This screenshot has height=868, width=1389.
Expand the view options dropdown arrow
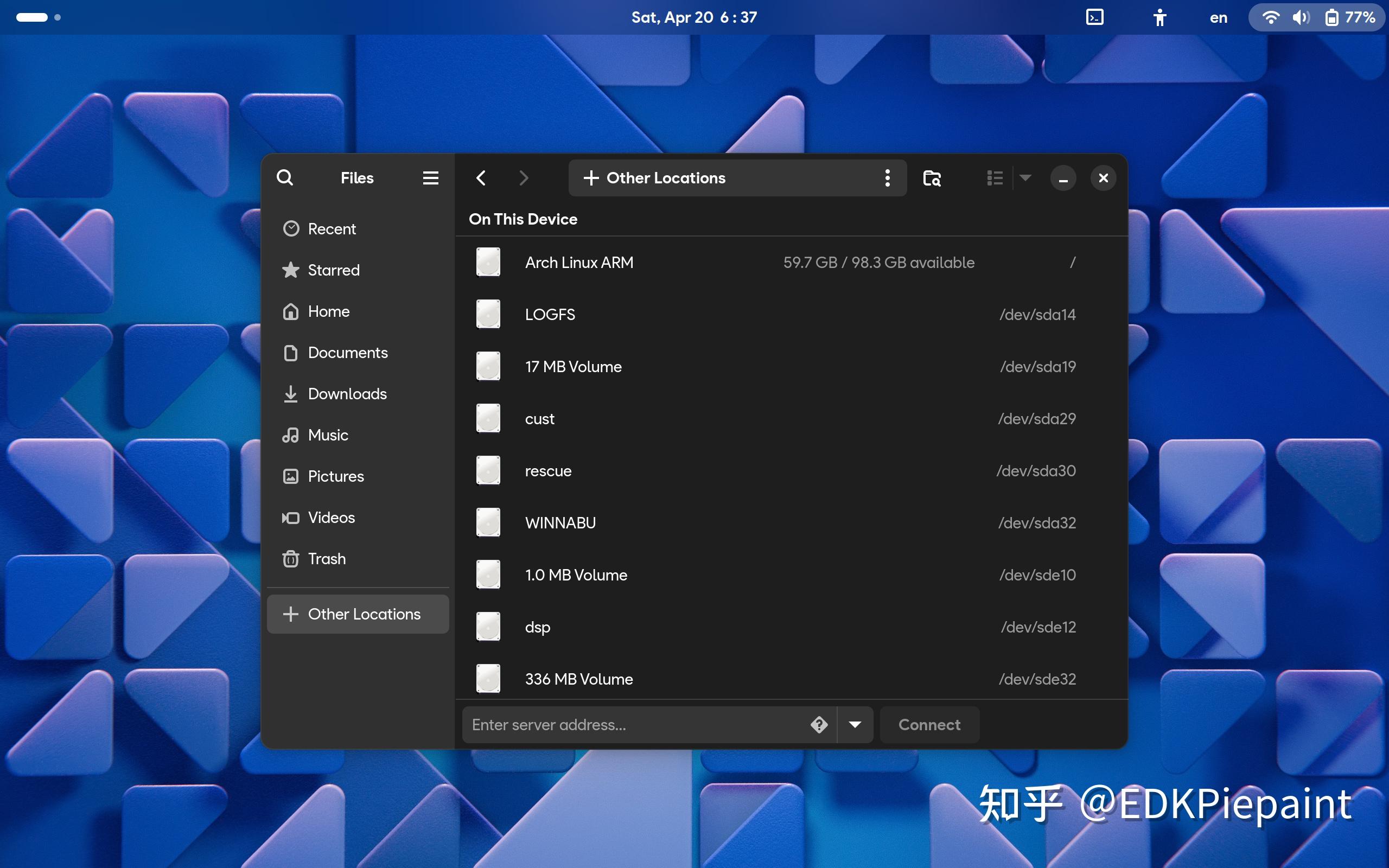pyautogui.click(x=1025, y=178)
